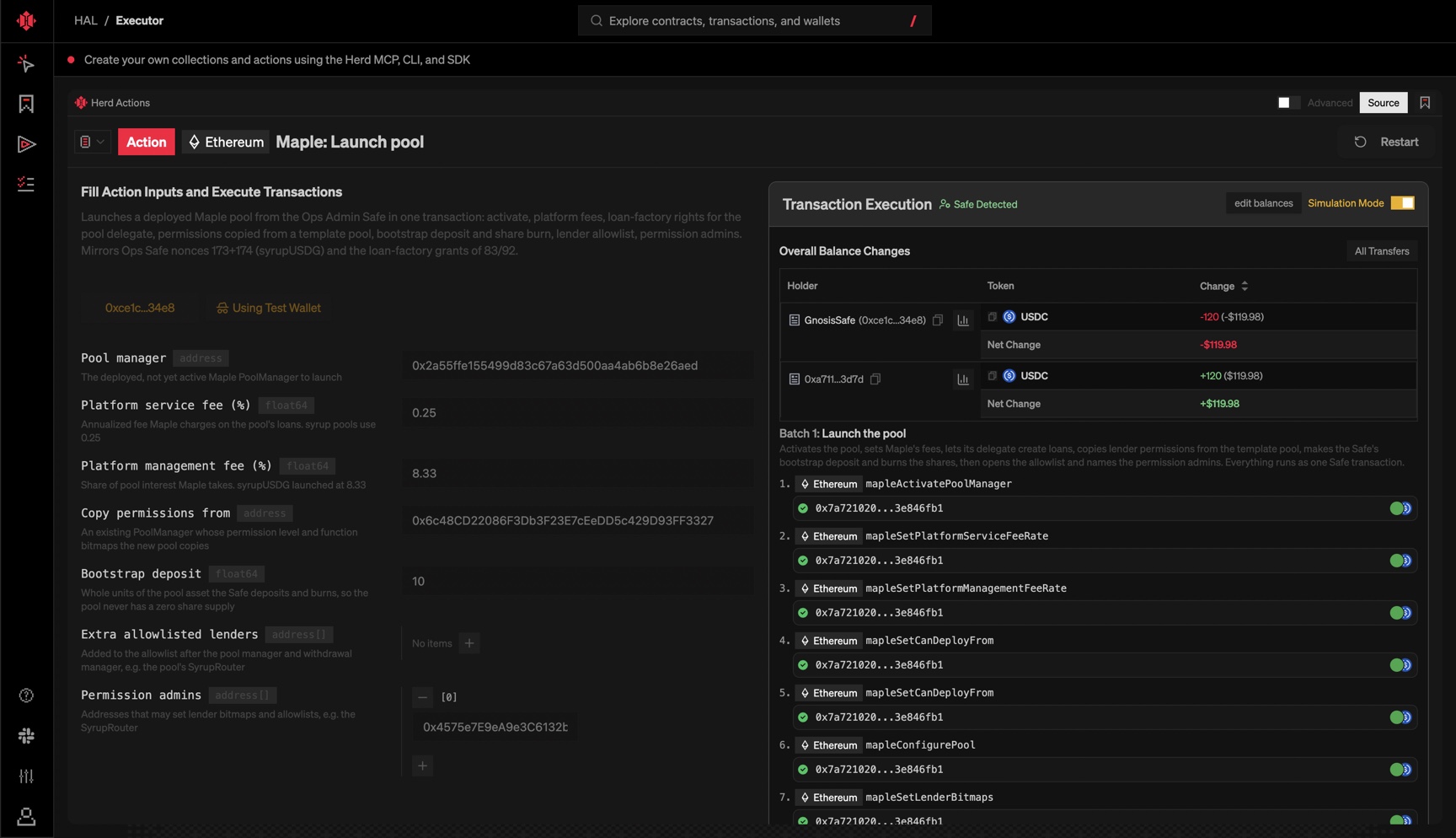Toggle Simulation Mode off
The width and height of the screenshot is (1456, 838).
tap(1403, 203)
